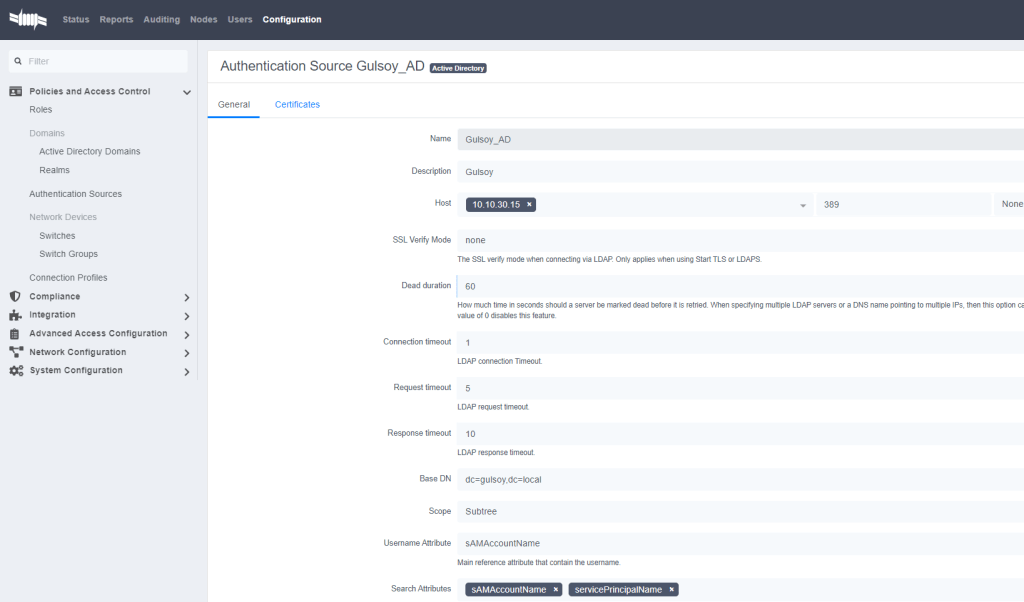
Task: Remove the servicePrincipalName search attribute tag
Action: [672, 590]
